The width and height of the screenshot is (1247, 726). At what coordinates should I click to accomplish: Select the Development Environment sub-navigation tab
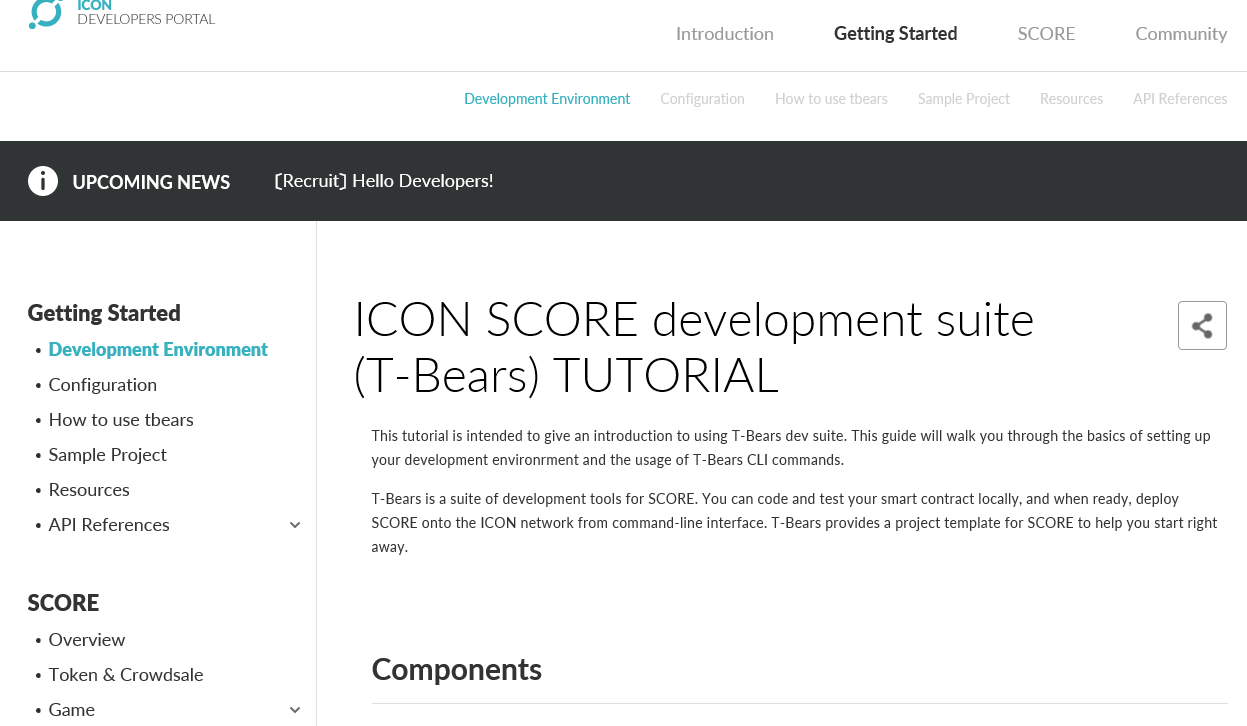point(547,99)
